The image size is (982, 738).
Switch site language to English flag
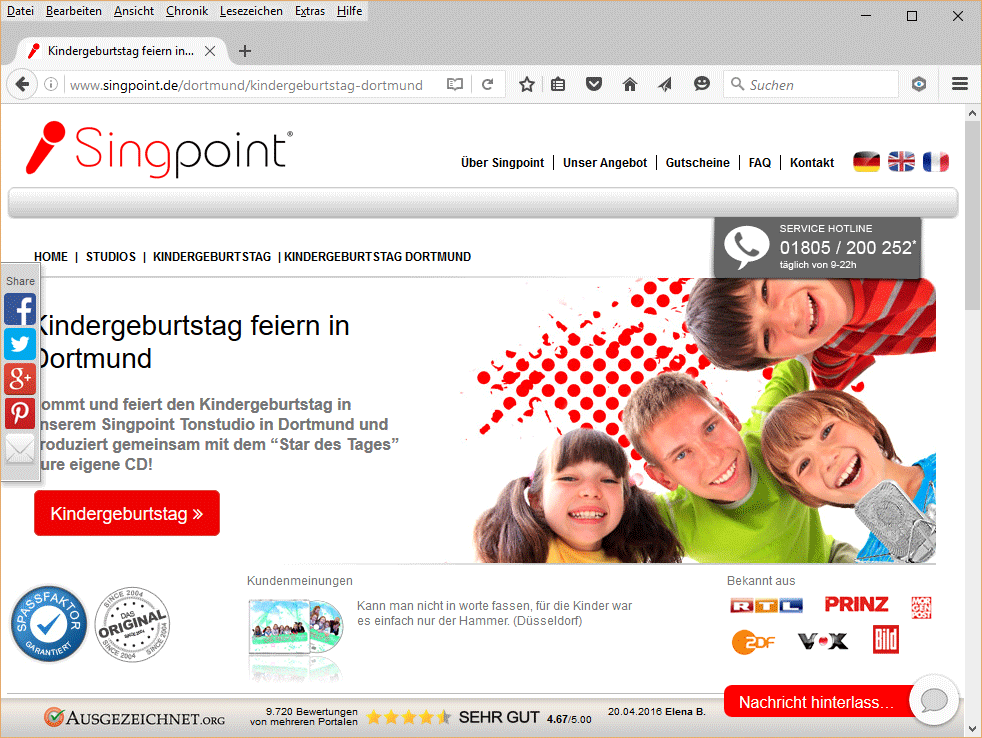(x=901, y=162)
